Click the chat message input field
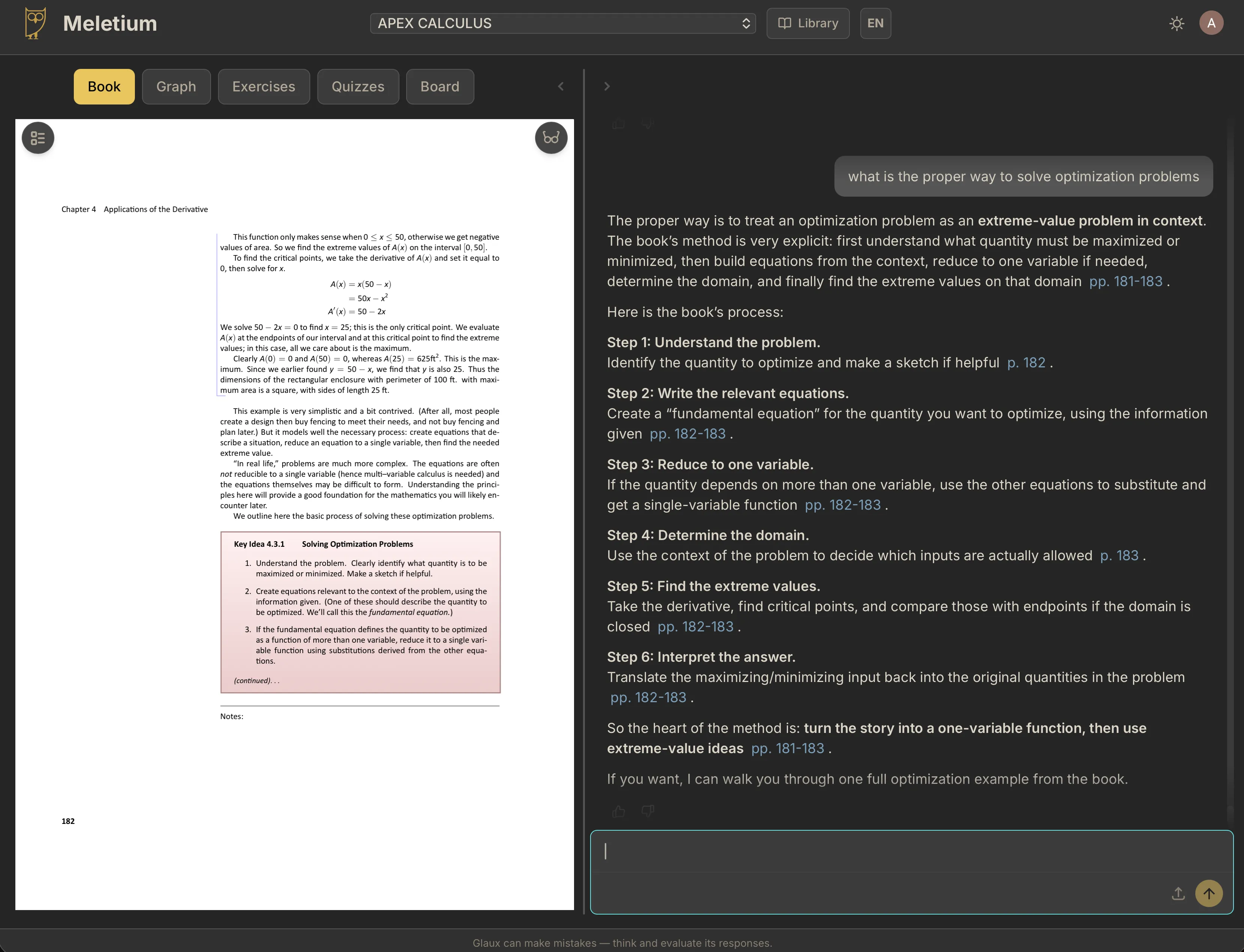Image resolution: width=1244 pixels, height=952 pixels. coord(911,852)
